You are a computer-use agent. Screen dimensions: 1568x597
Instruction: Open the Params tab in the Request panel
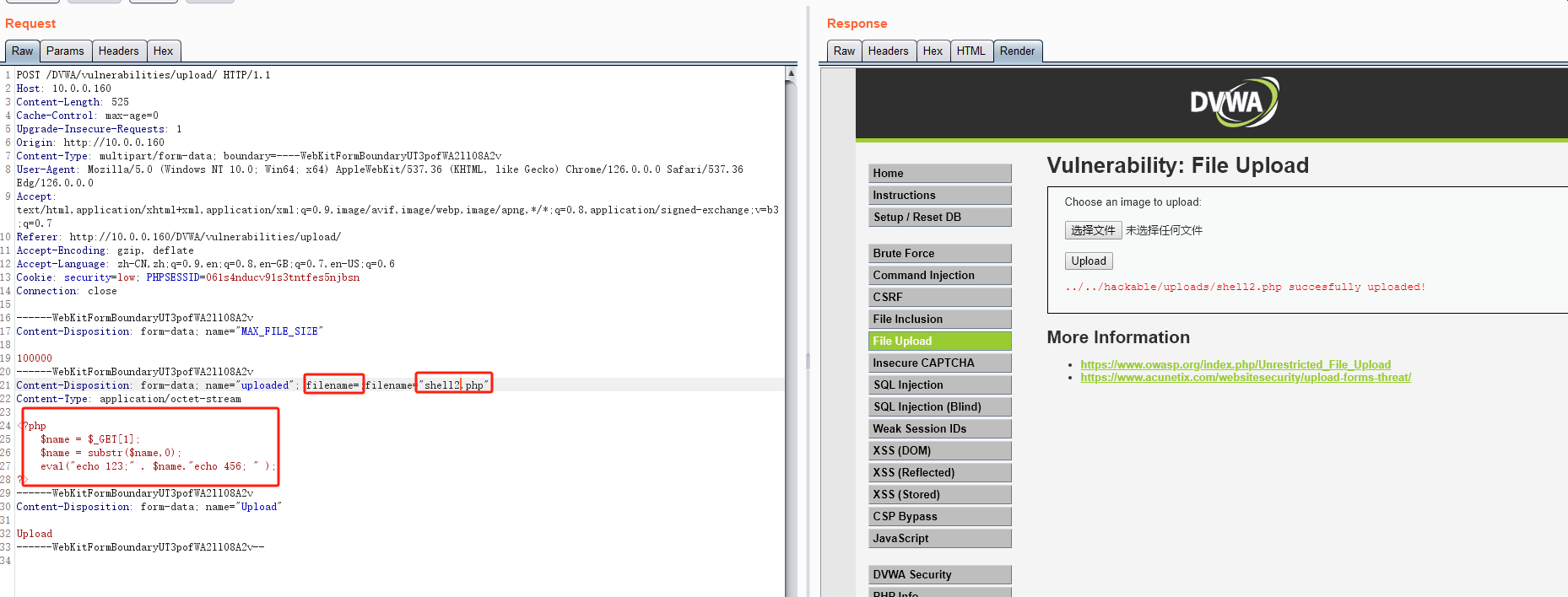pos(65,51)
